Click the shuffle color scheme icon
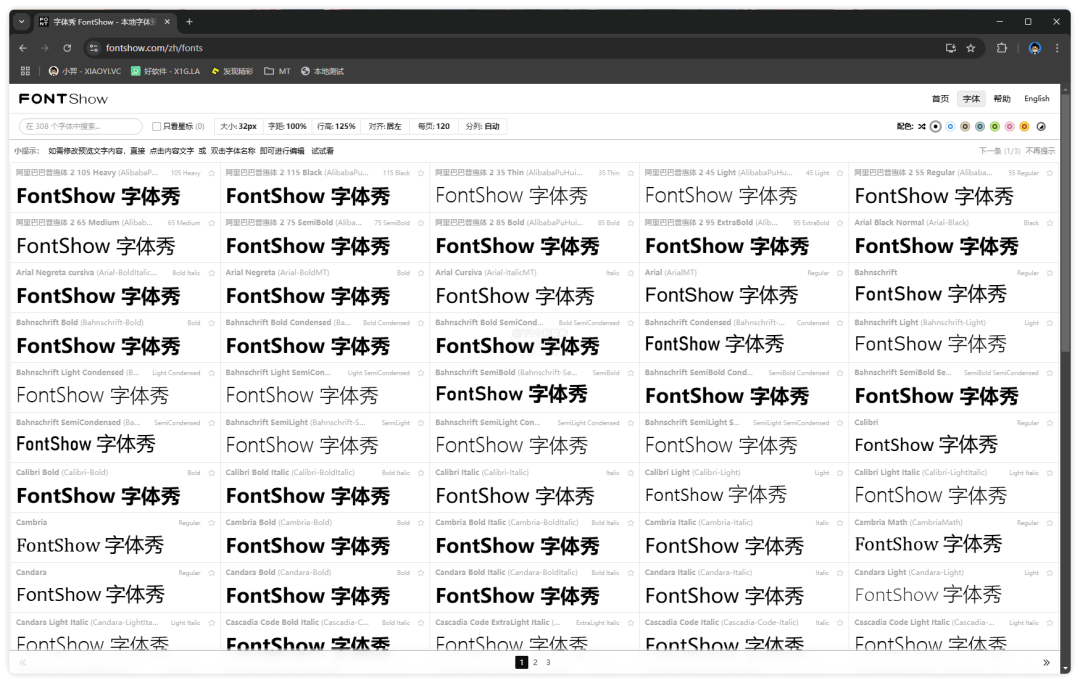1080x683 pixels. [921, 127]
